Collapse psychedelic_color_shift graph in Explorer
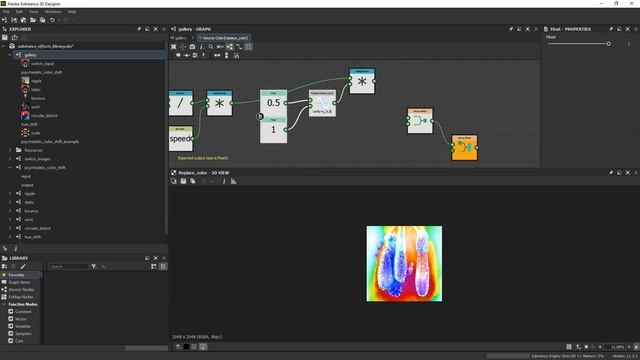 [x=10, y=167]
